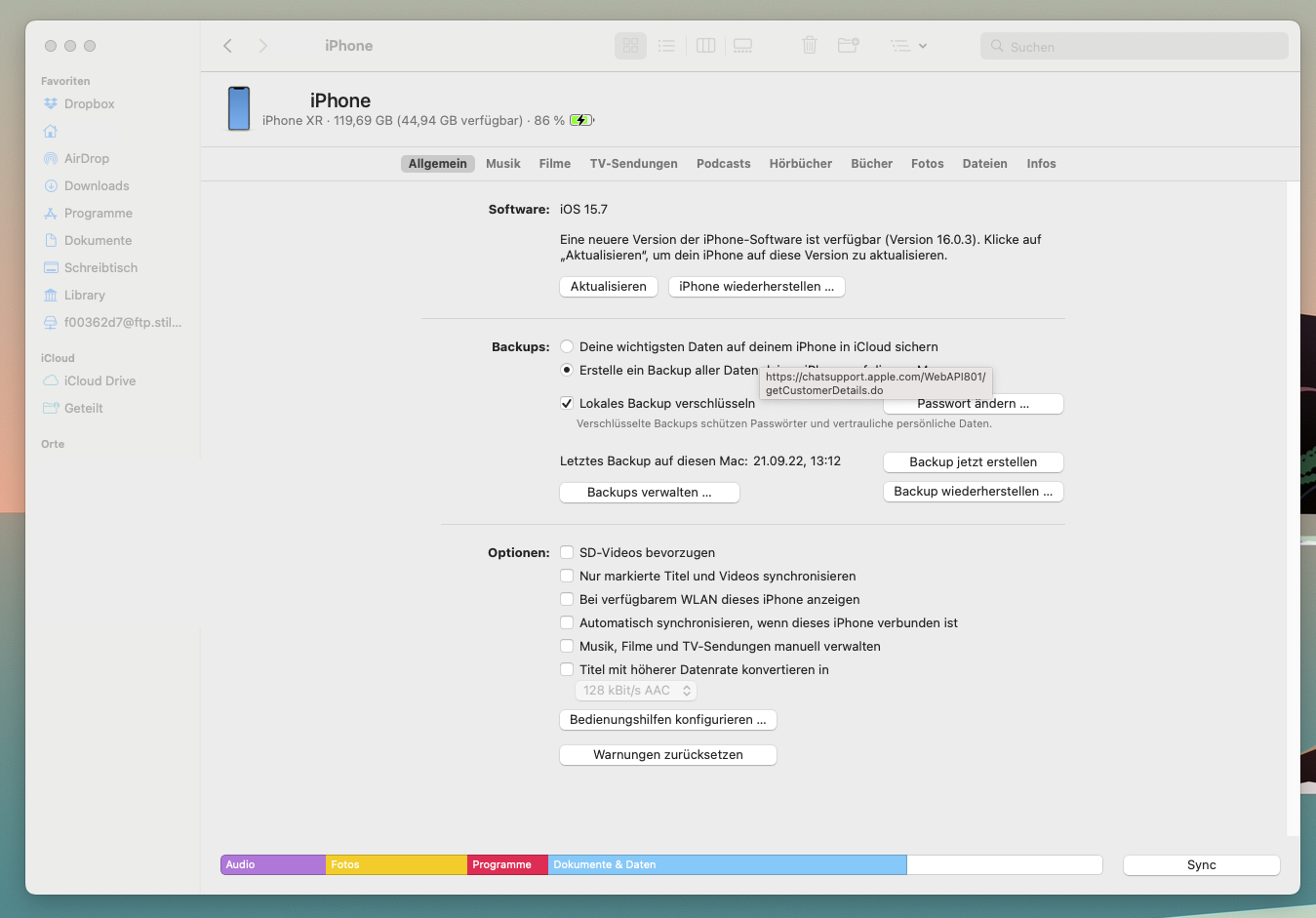Click the vertical scrollbar of the pane
Image resolution: width=1316 pixels, height=918 pixels.
[x=1294, y=508]
